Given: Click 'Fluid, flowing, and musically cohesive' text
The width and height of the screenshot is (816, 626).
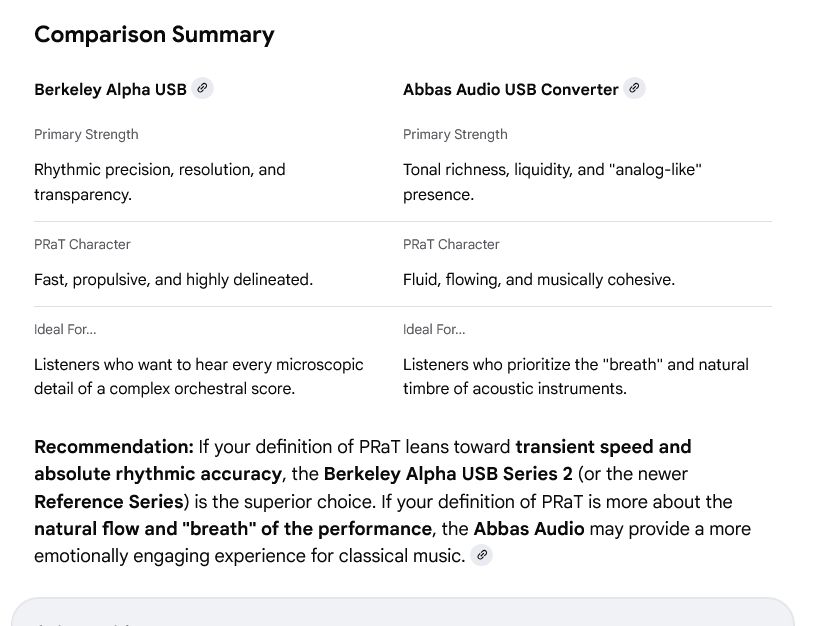Looking at the screenshot, I should coord(538,280).
